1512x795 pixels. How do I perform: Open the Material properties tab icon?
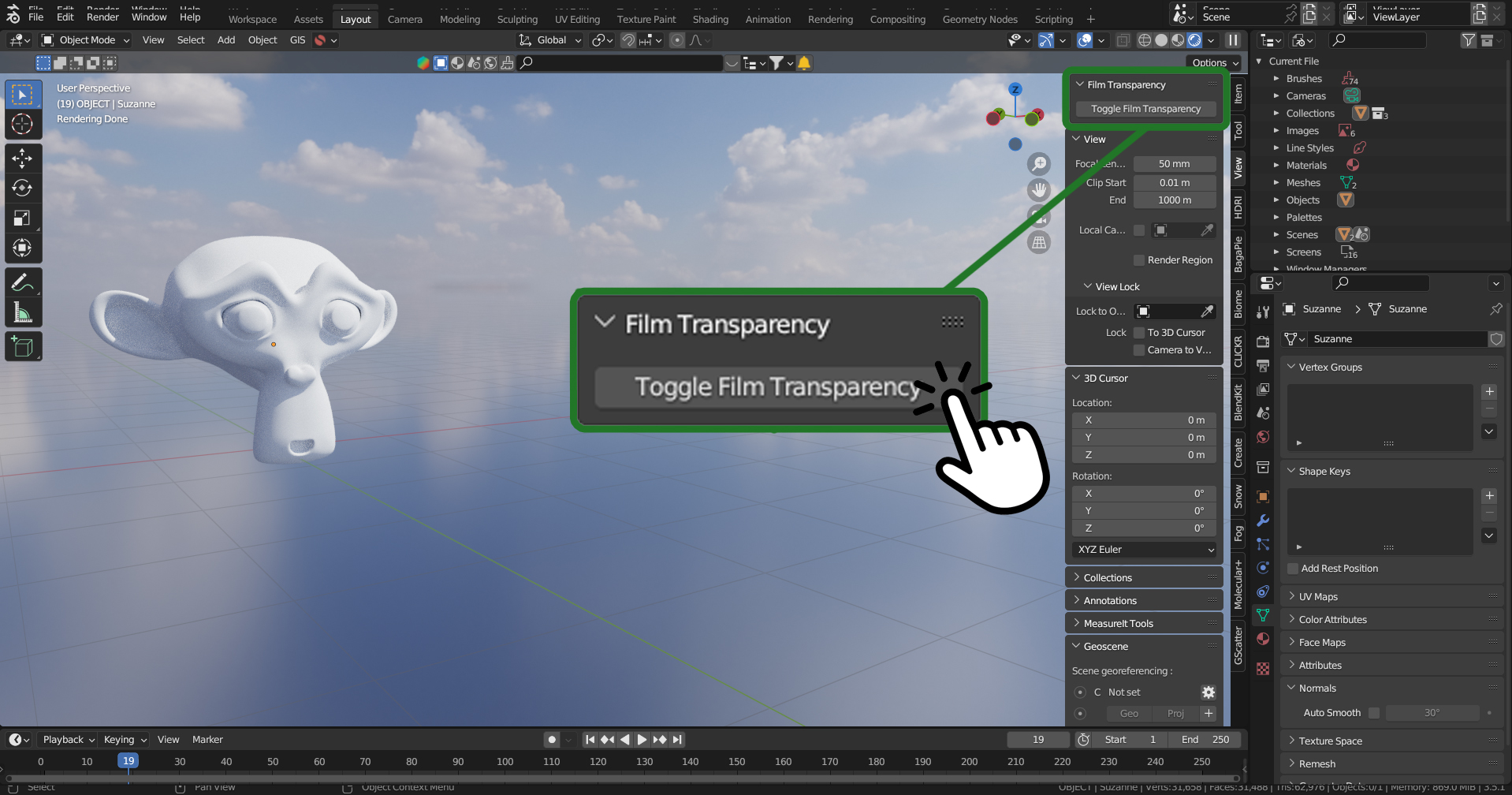pyautogui.click(x=1263, y=639)
